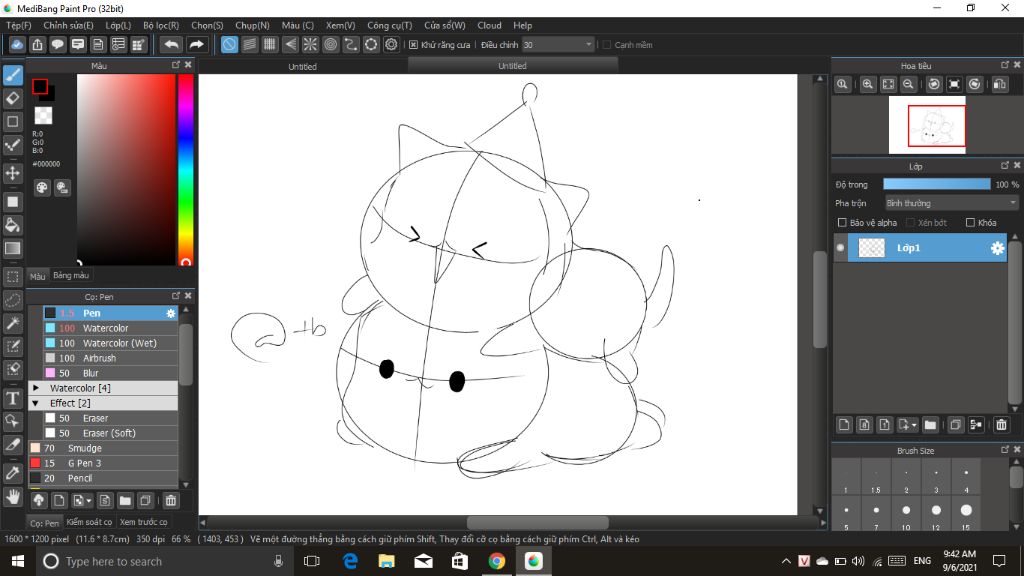Toggle Cạnh mềm checkbox
Screen dimensions: 1024x576
click(607, 45)
